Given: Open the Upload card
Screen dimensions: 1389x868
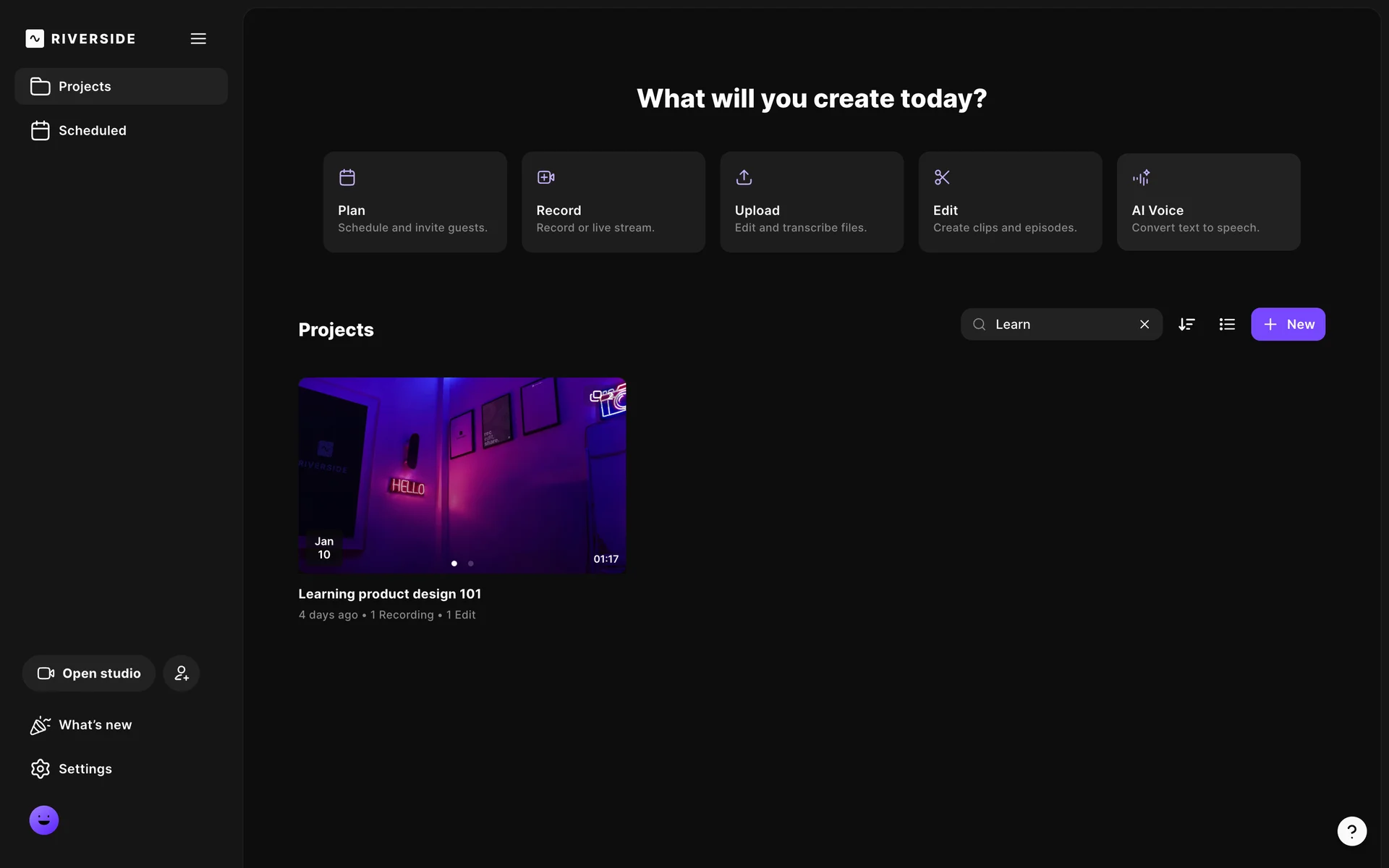Looking at the screenshot, I should (811, 202).
